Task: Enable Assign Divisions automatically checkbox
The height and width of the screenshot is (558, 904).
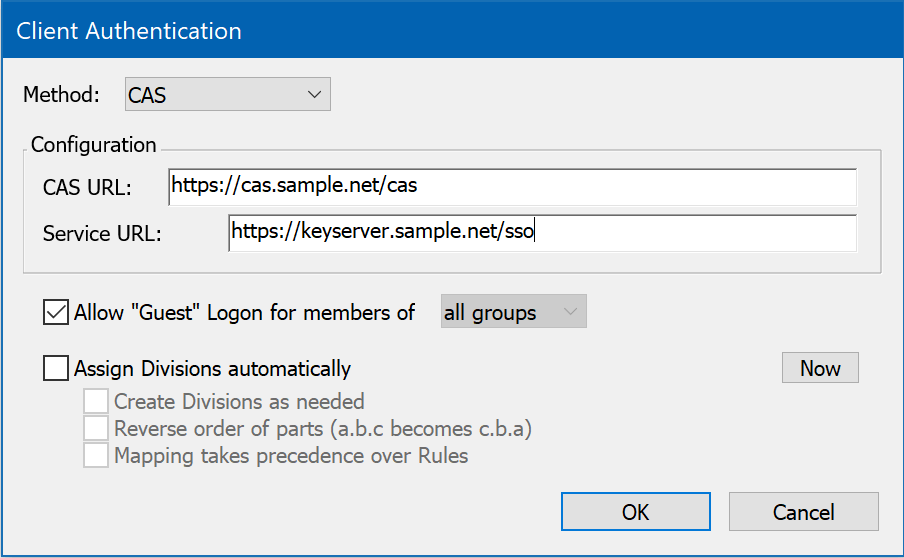Action: [56, 369]
